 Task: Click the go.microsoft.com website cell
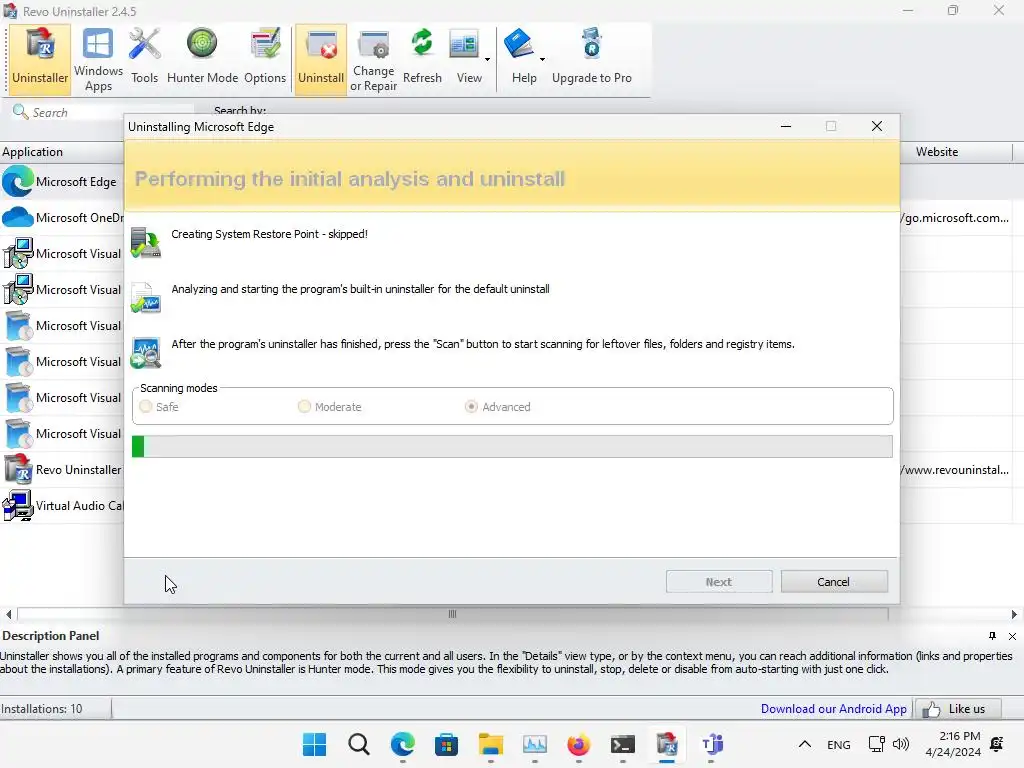click(x=955, y=217)
